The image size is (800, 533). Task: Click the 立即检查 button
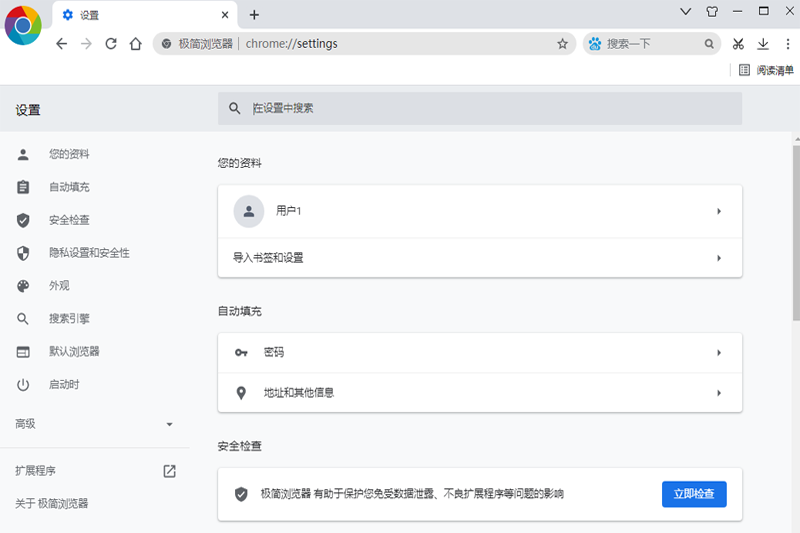coord(694,494)
